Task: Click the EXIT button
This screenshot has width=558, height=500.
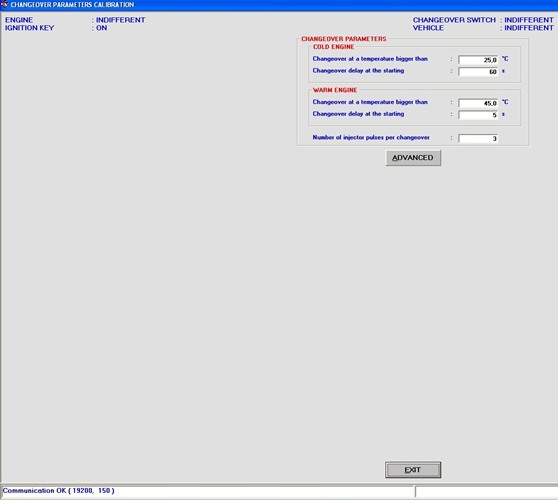Action: click(x=413, y=470)
